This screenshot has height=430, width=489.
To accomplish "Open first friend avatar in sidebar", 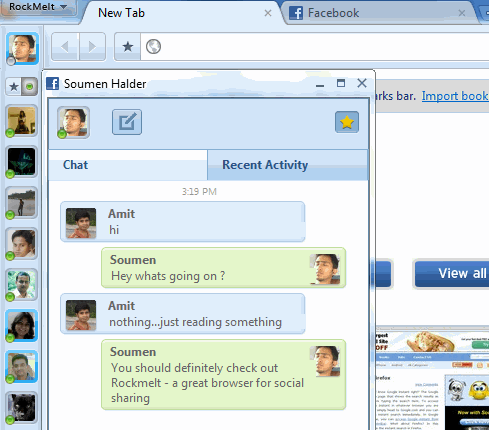I will (22, 121).
